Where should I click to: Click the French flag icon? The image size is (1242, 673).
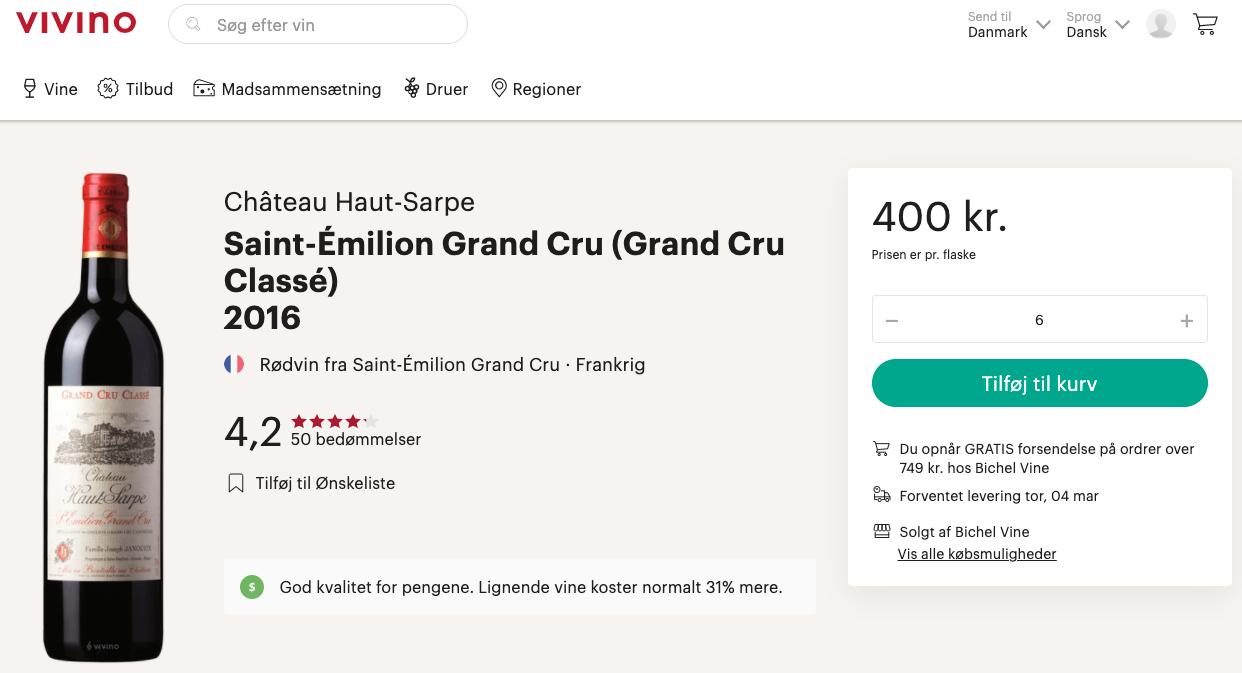click(x=233, y=364)
